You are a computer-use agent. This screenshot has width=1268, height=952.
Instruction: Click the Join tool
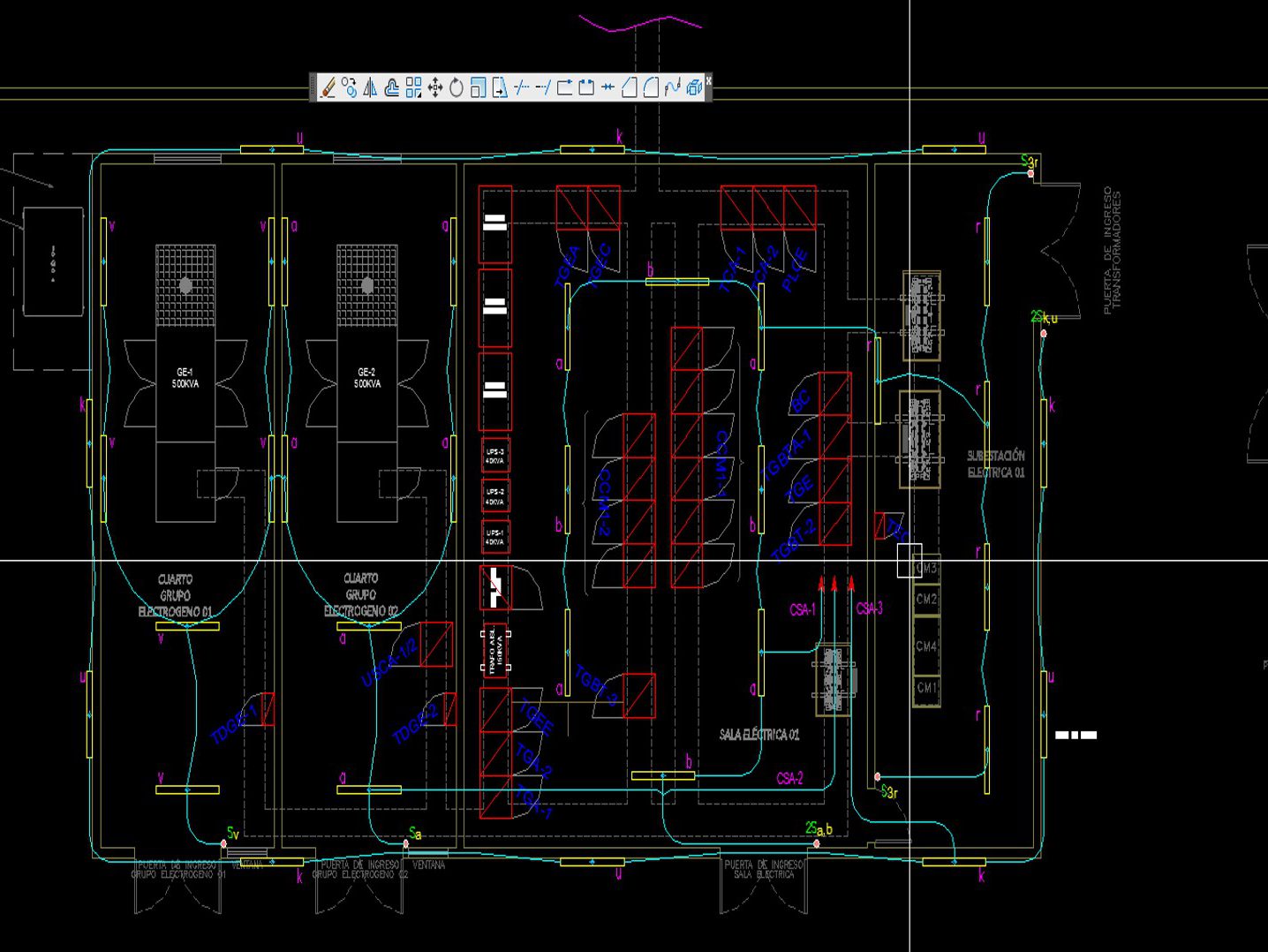coord(608,87)
